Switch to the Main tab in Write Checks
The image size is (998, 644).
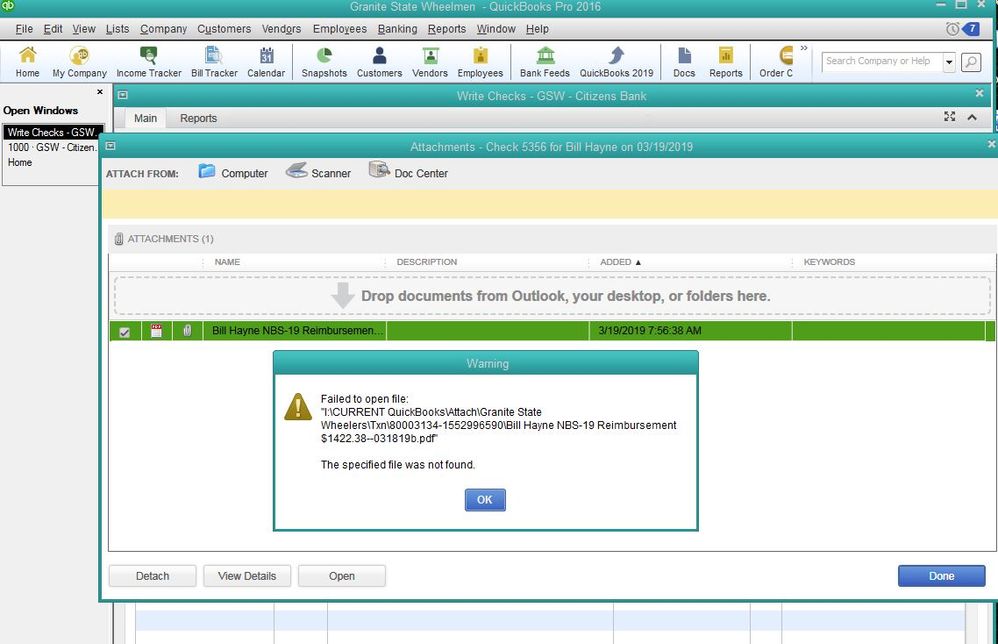point(145,118)
